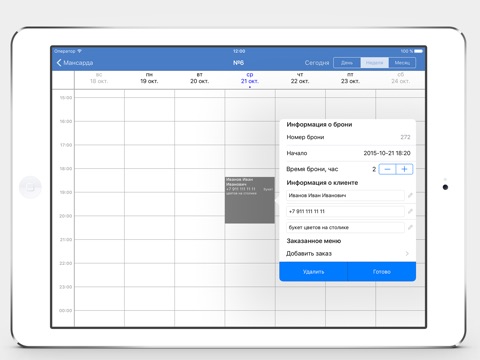Viewport: 480px width, 360px height.
Task: Click the pencil icon beside the flowers note
Action: click(410, 227)
